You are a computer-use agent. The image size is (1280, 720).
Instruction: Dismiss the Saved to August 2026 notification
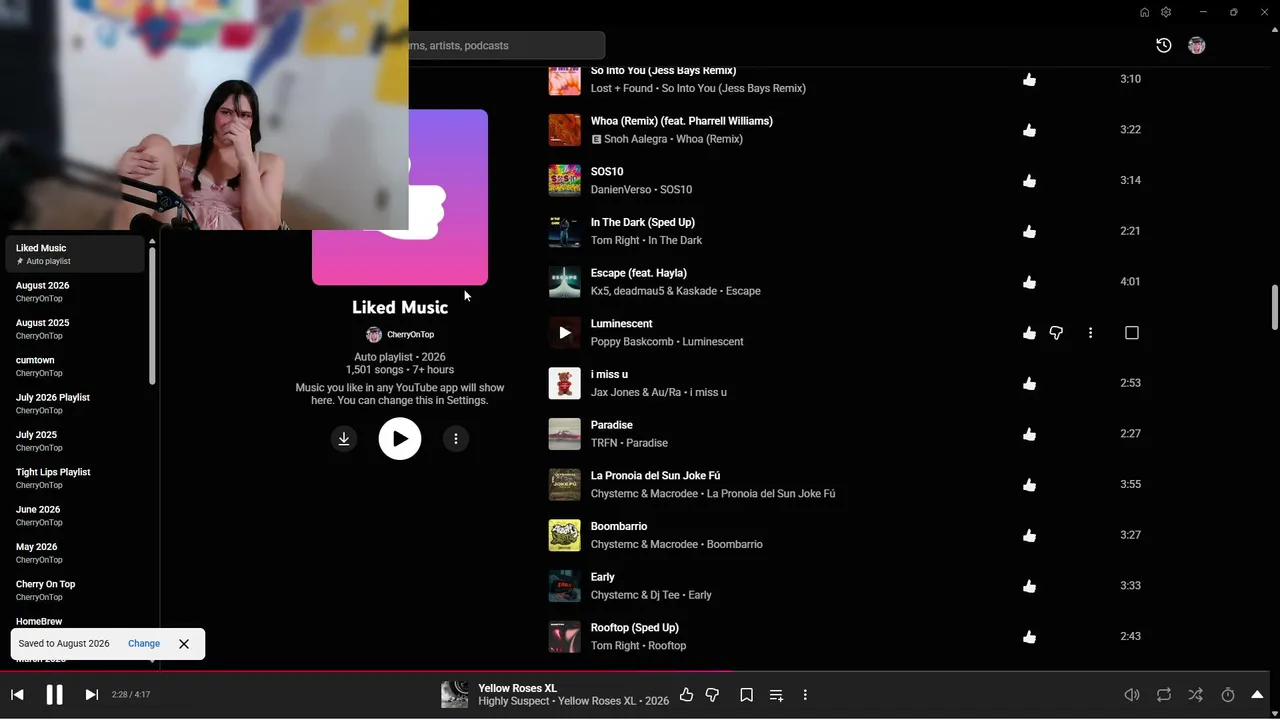tap(184, 644)
